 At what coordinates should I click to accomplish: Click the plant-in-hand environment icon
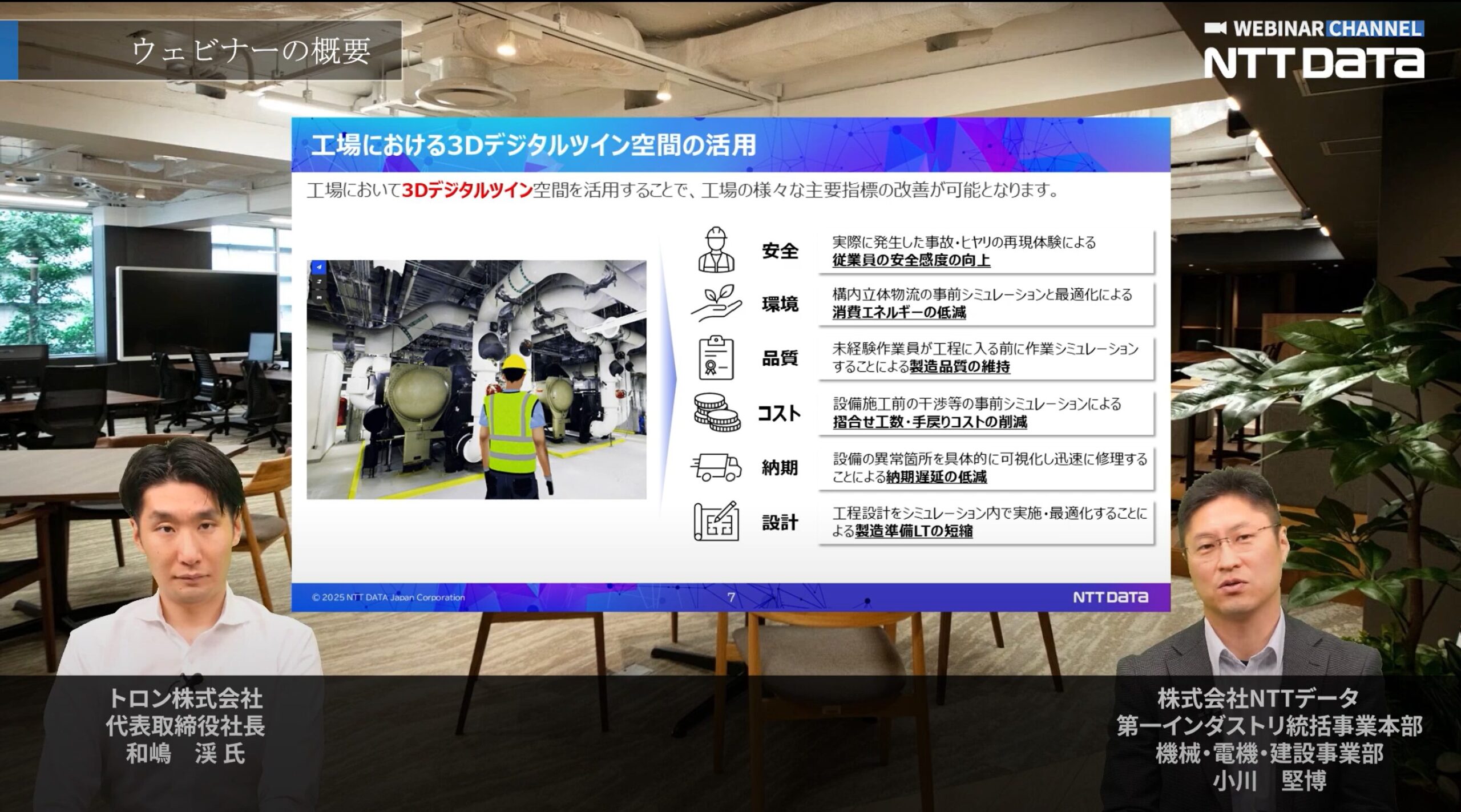[716, 303]
